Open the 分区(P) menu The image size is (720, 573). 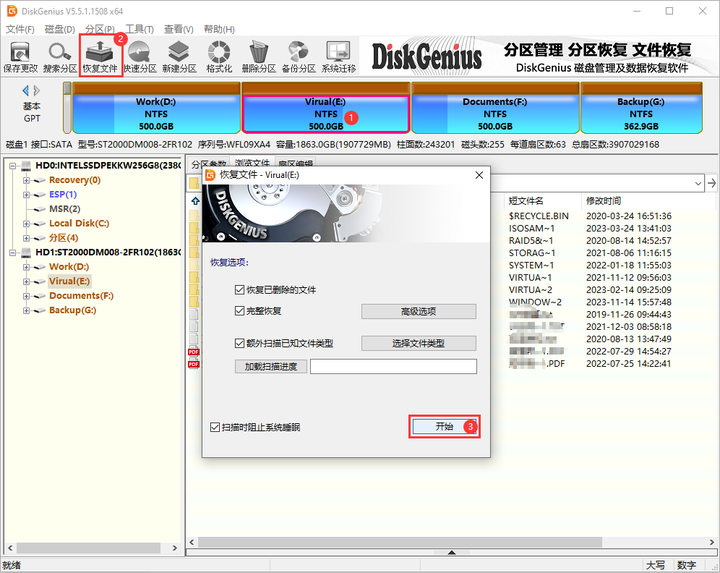(x=100, y=29)
